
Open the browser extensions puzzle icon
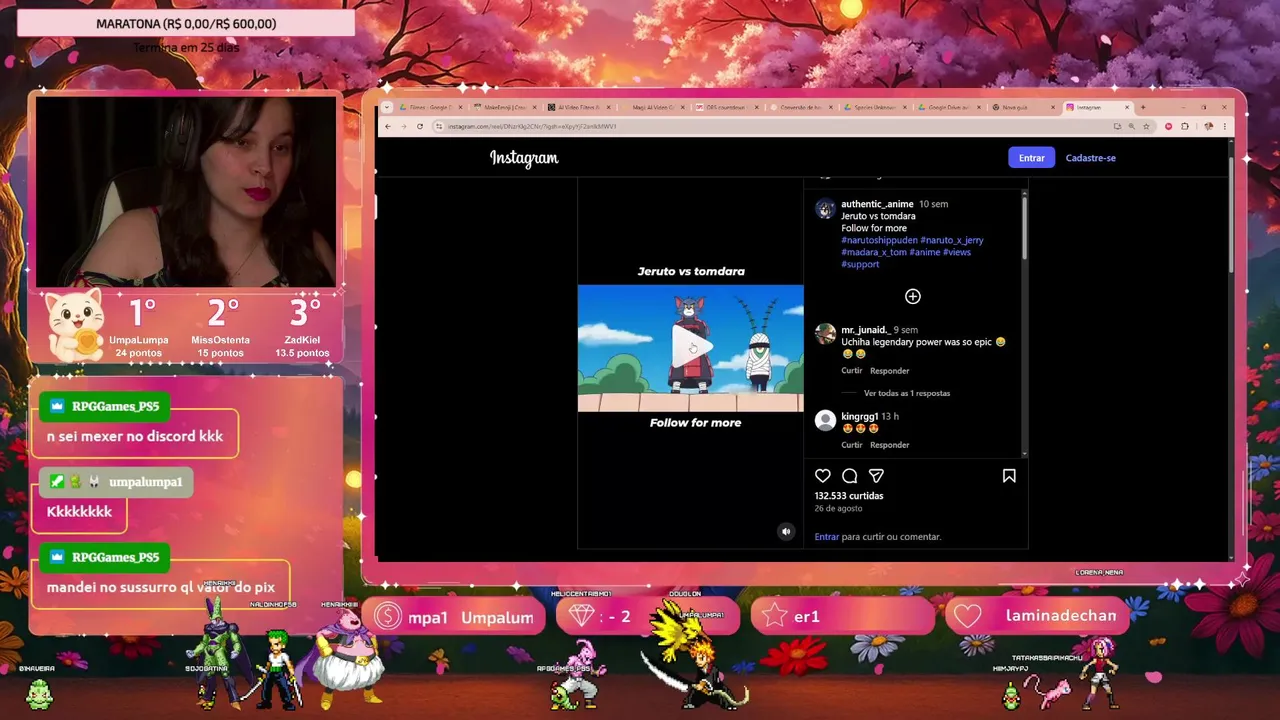coord(1185,126)
